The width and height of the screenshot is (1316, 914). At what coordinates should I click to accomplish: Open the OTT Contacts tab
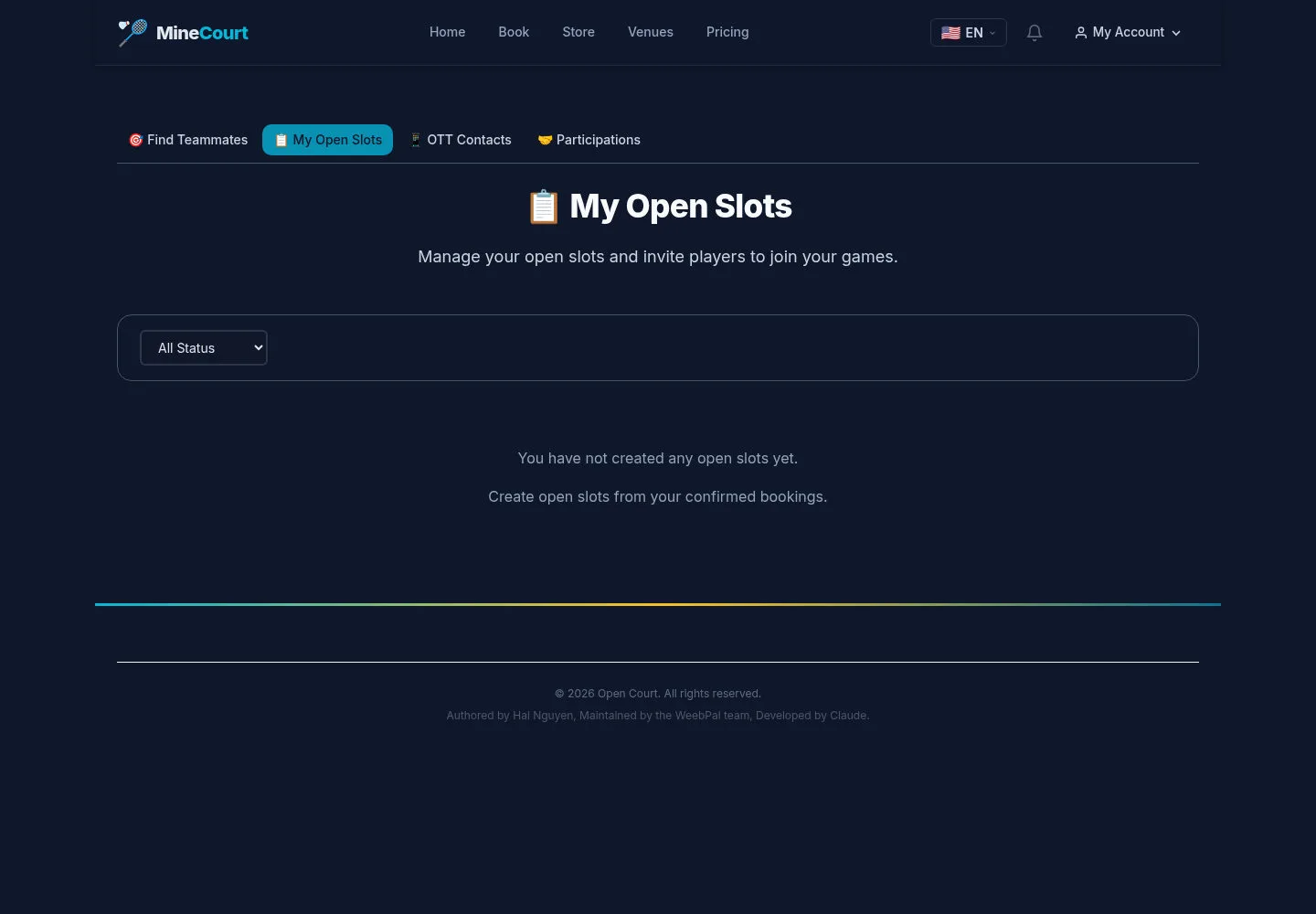(x=460, y=140)
